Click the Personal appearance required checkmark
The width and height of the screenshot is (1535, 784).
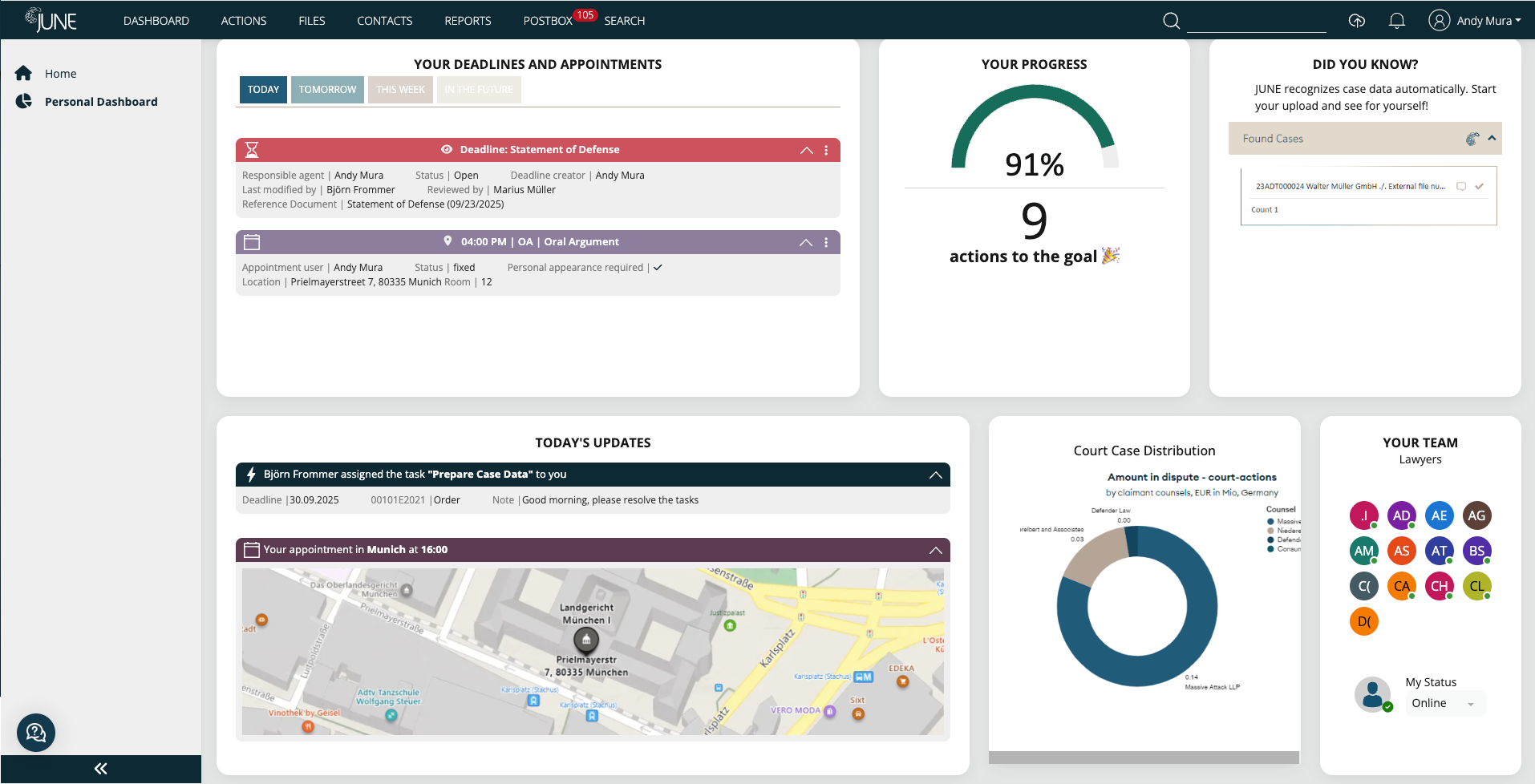click(658, 267)
